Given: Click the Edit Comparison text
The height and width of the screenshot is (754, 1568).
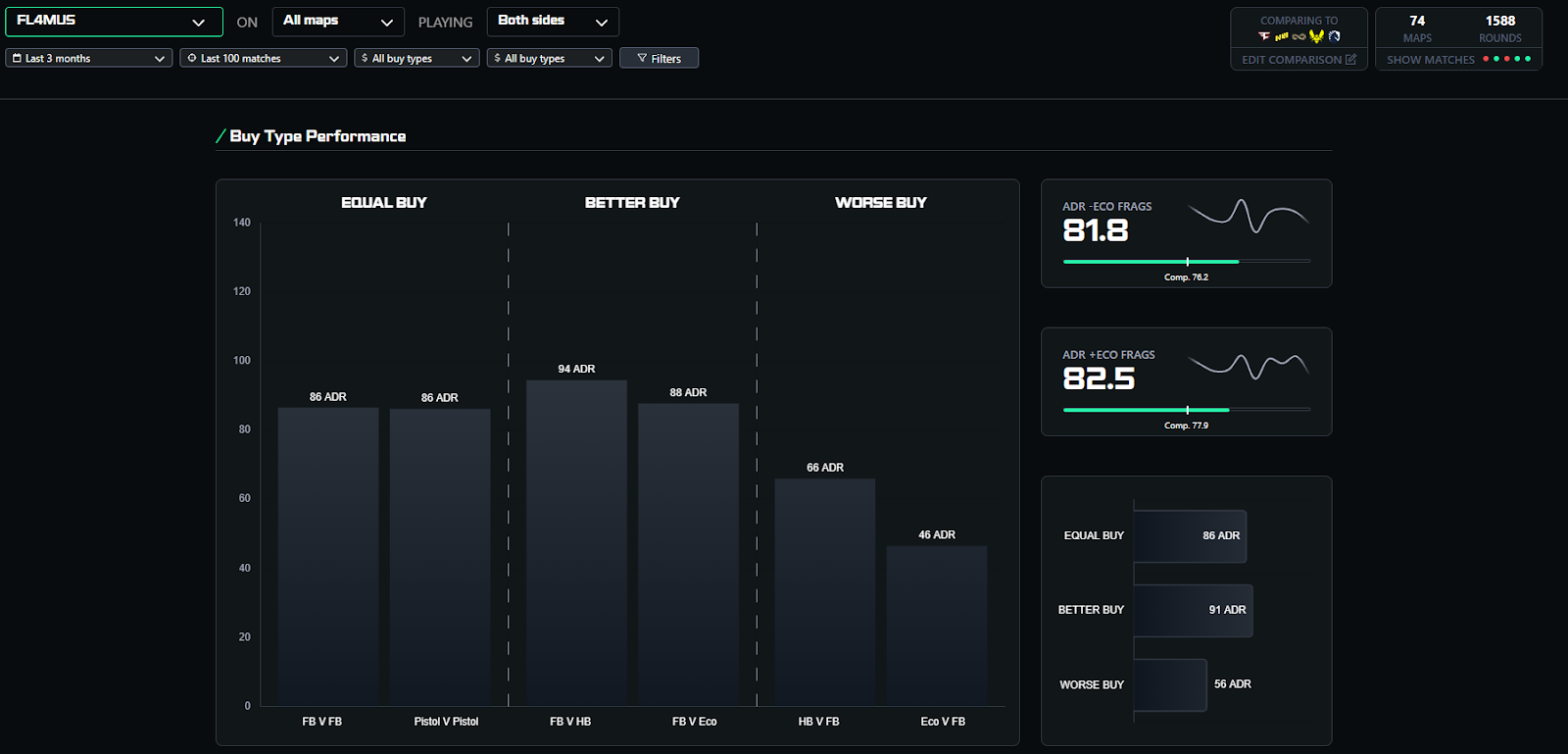Looking at the screenshot, I should [x=1291, y=60].
